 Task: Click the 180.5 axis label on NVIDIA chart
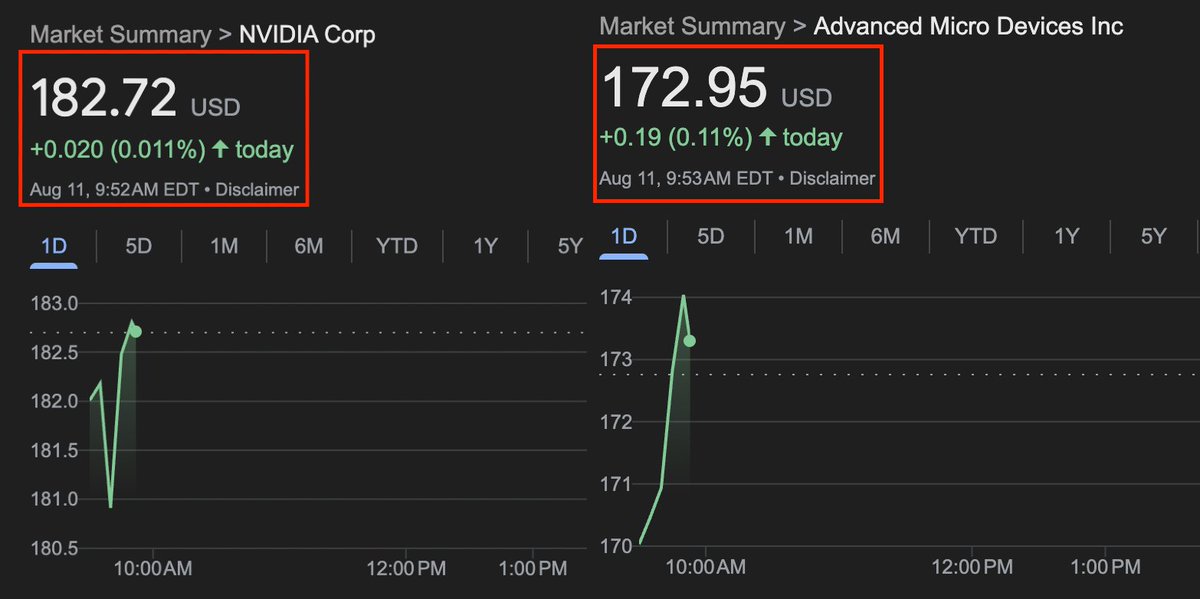[54, 549]
